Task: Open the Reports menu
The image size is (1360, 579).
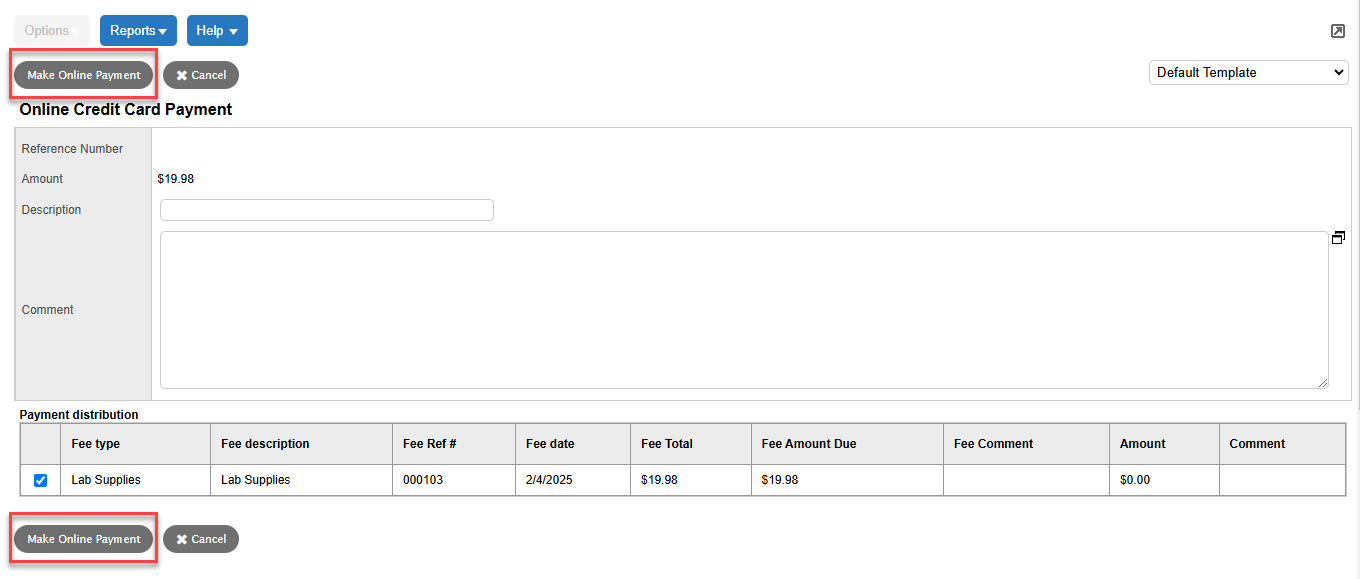Action: point(138,30)
